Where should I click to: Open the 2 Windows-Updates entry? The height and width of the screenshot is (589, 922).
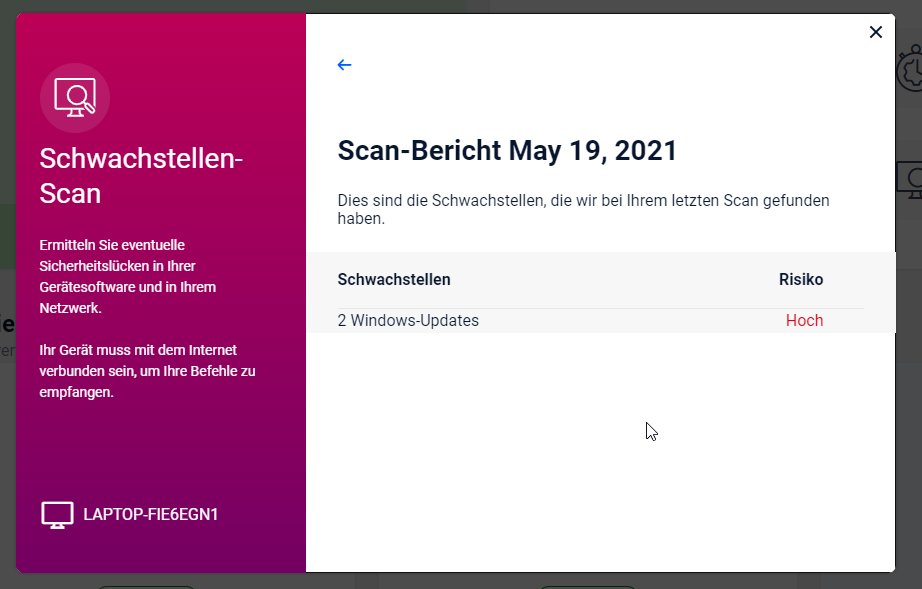(408, 321)
